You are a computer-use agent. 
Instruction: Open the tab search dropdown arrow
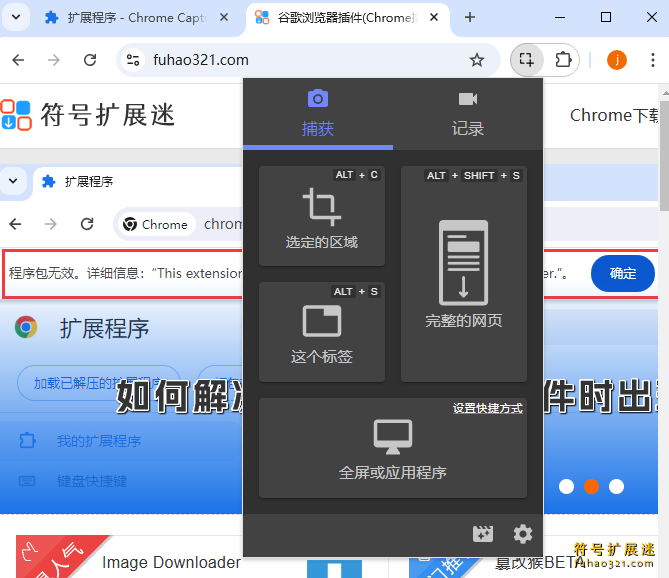coord(16,17)
